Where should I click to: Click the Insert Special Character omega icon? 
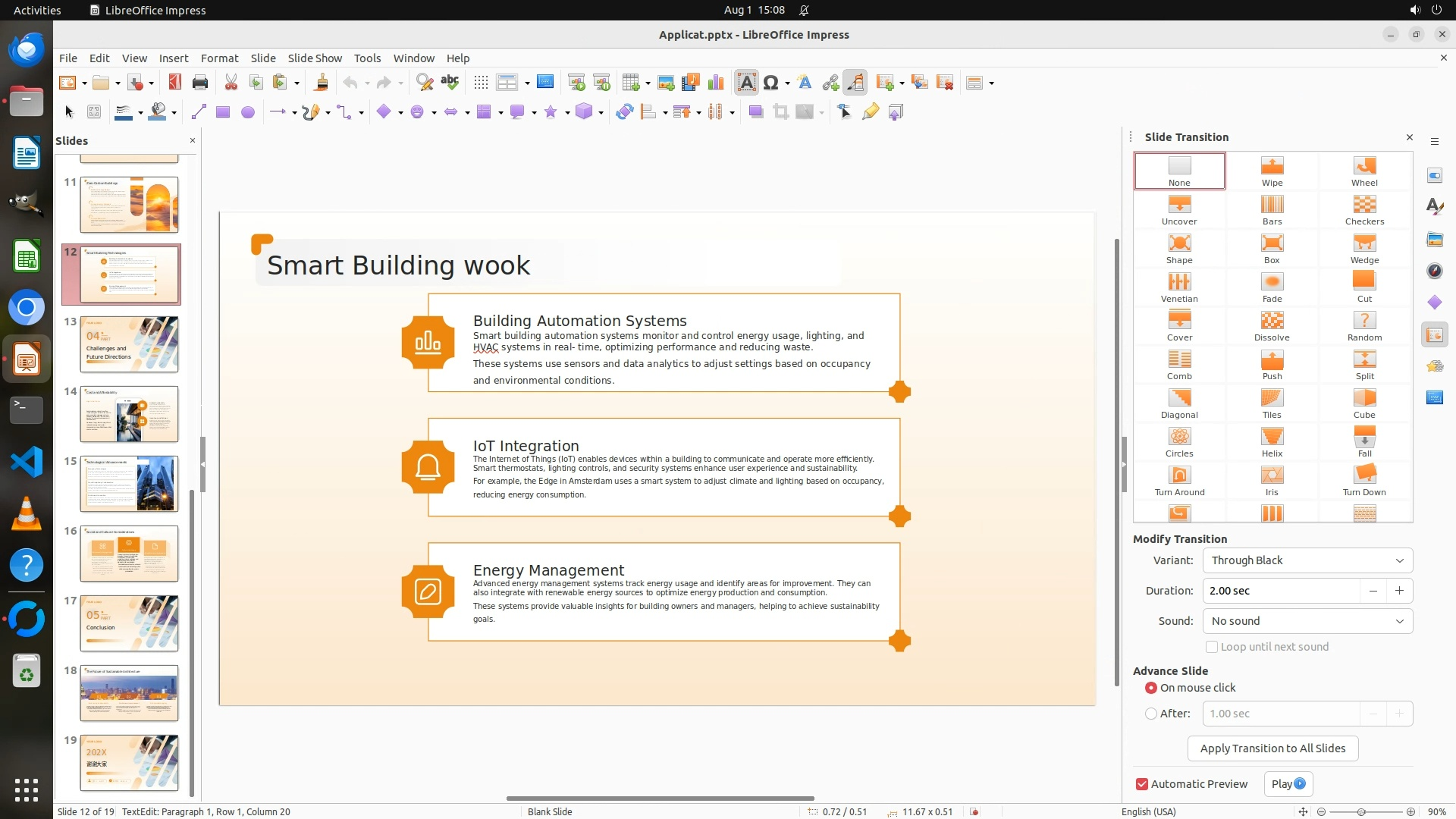770,83
